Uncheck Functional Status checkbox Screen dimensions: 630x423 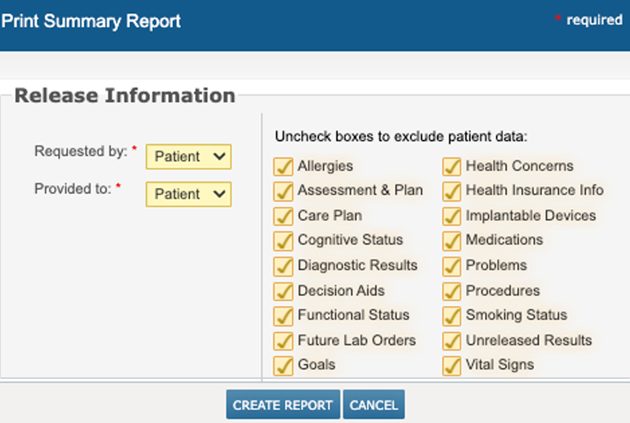[282, 315]
